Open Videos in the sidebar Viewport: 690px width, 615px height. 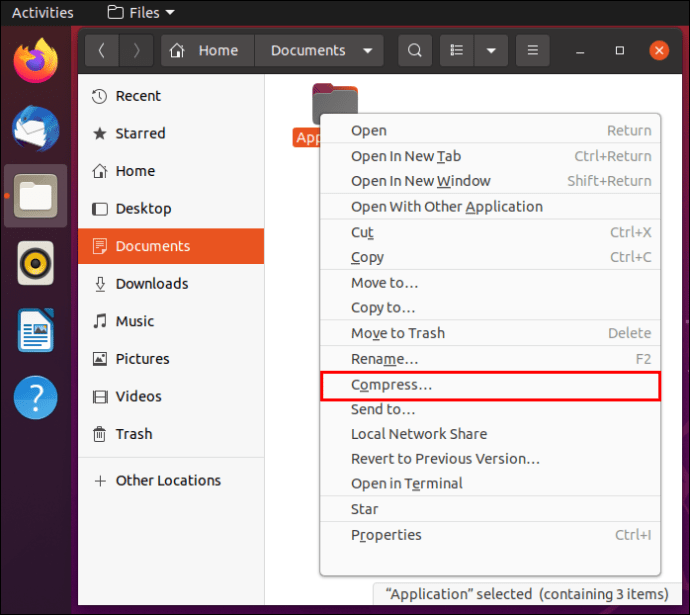[171, 396]
